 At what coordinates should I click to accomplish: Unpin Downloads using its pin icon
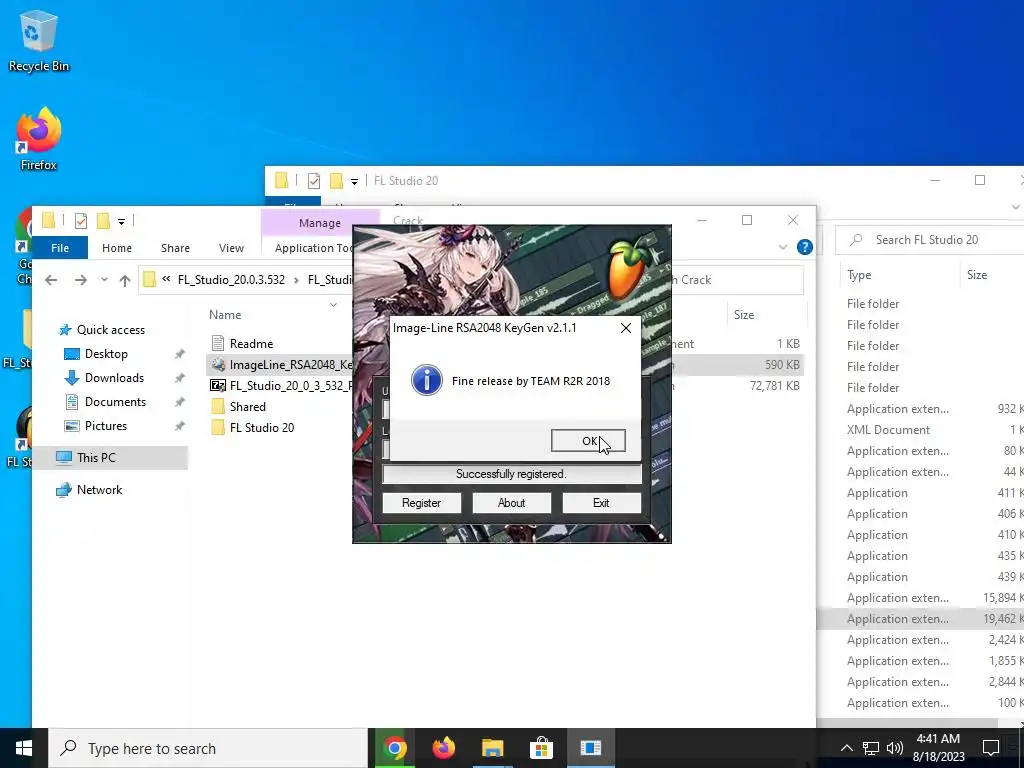180,378
